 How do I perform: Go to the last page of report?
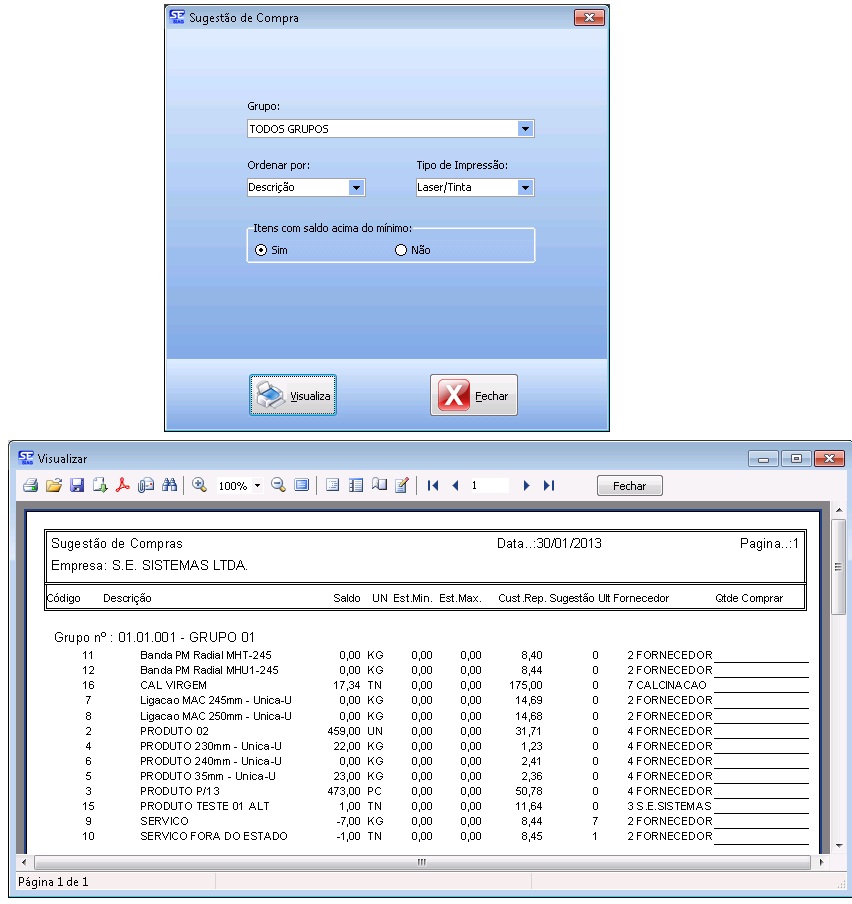(x=549, y=486)
